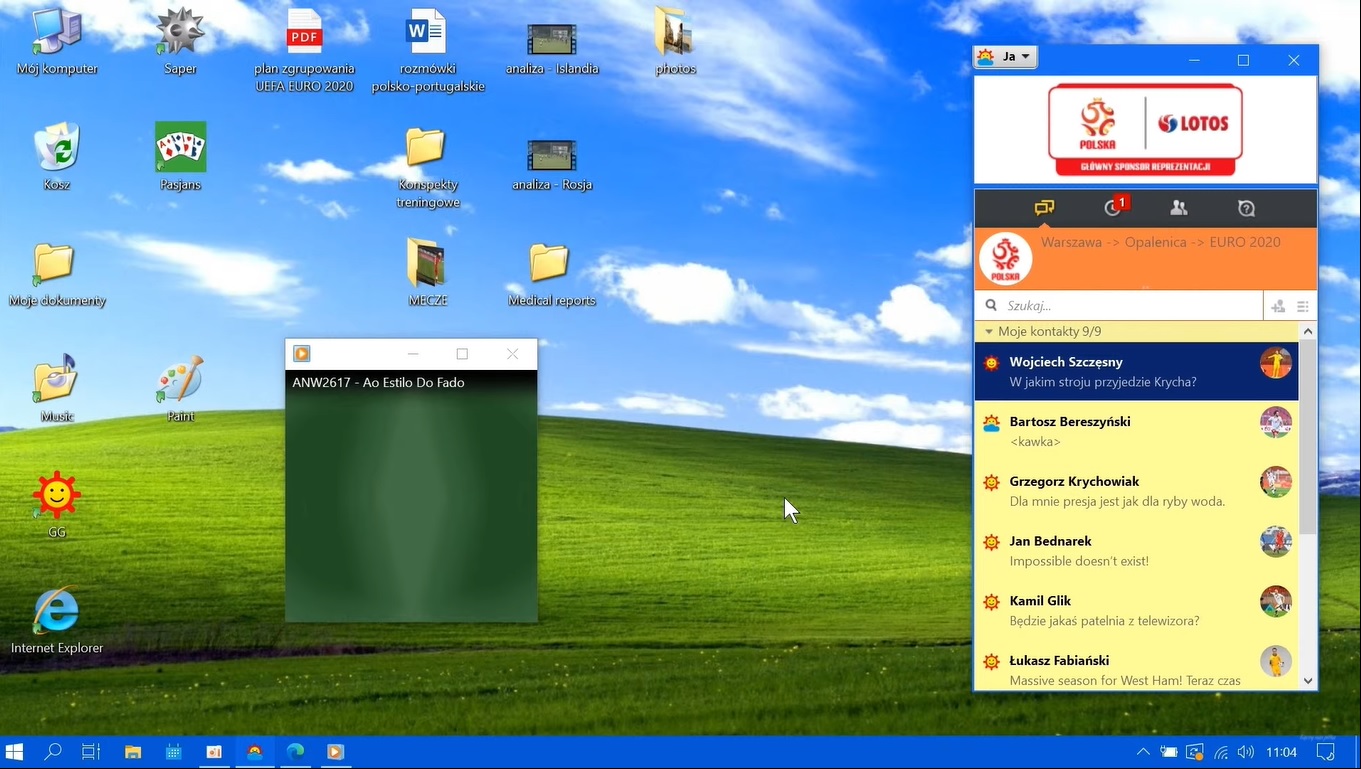Select the plan zgrupowania PDF file

(304, 50)
